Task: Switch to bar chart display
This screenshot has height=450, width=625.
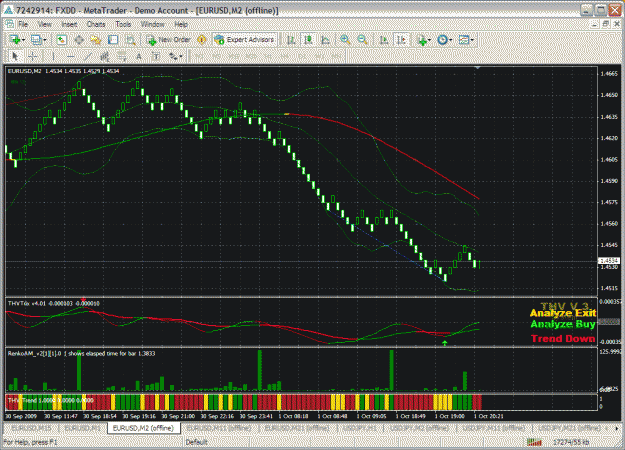Action: coord(291,40)
